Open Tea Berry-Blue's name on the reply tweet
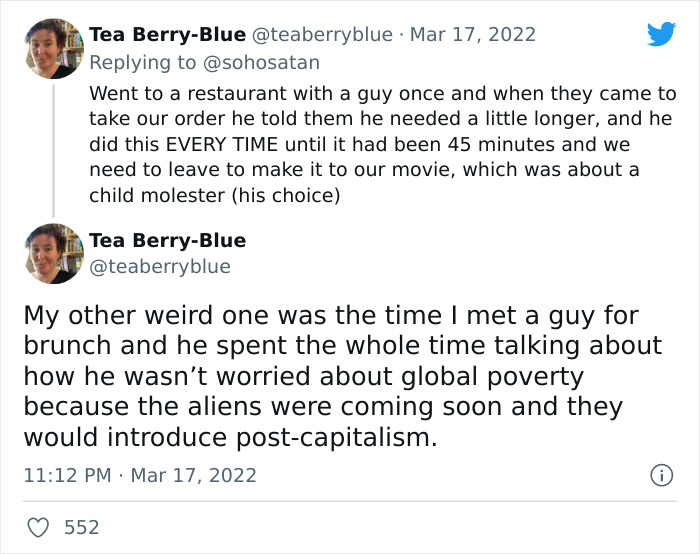 167,35
